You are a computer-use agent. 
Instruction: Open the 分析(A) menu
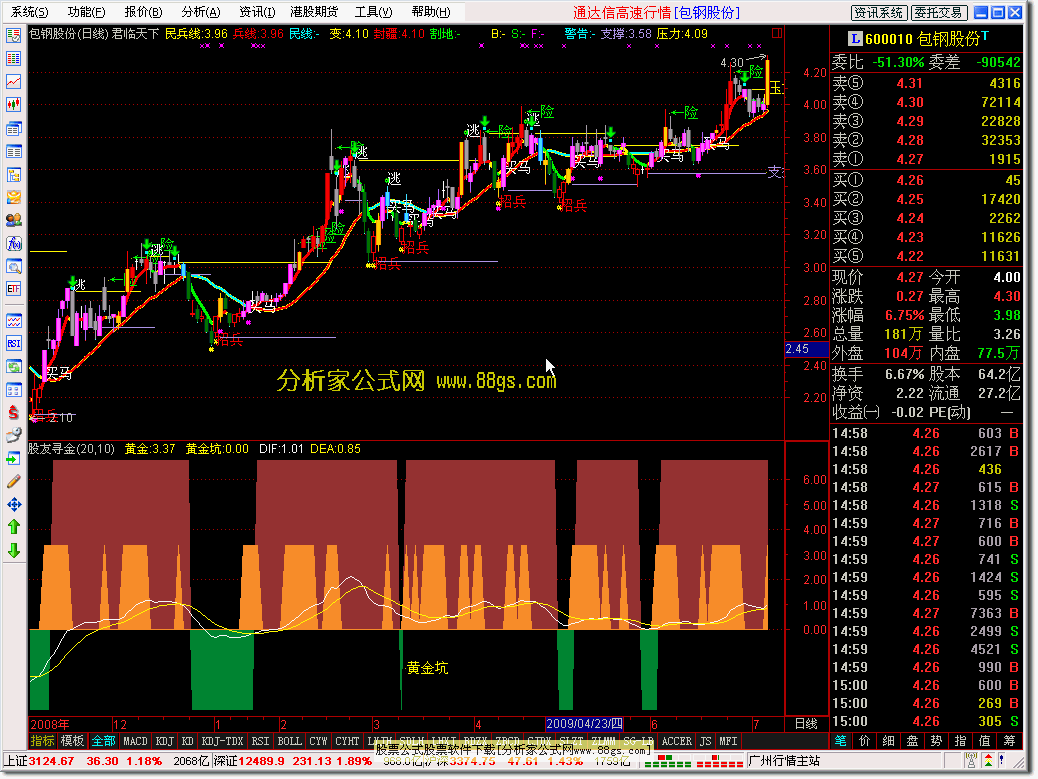click(201, 12)
